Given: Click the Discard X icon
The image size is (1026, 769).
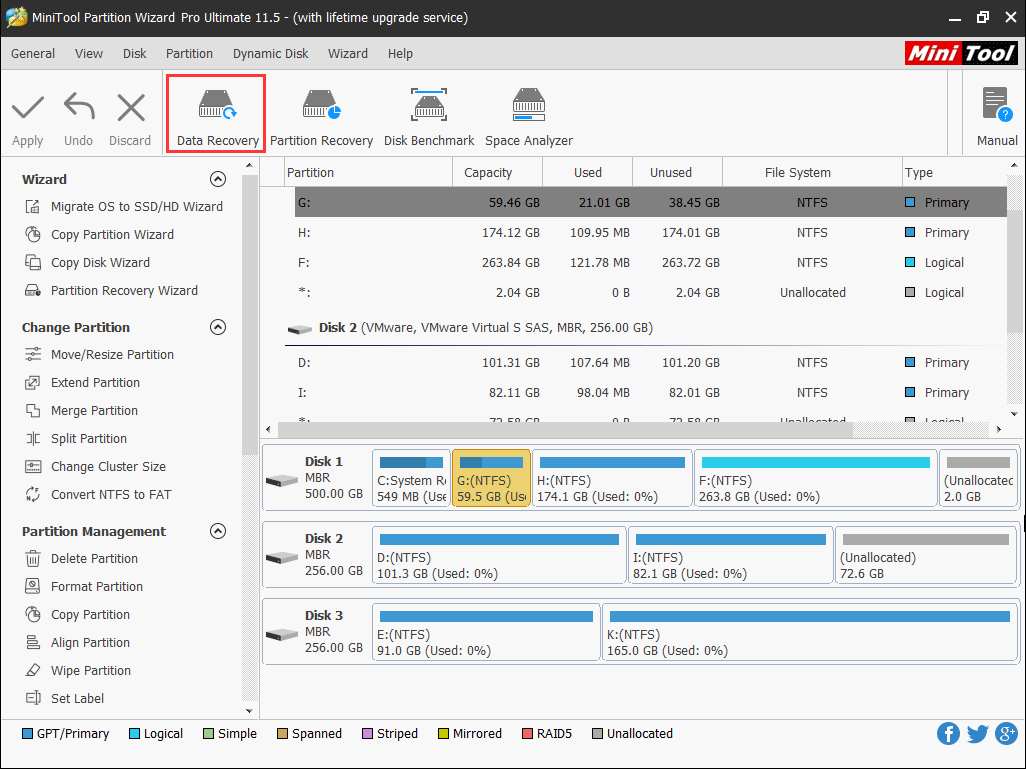Looking at the screenshot, I should pos(130,107).
